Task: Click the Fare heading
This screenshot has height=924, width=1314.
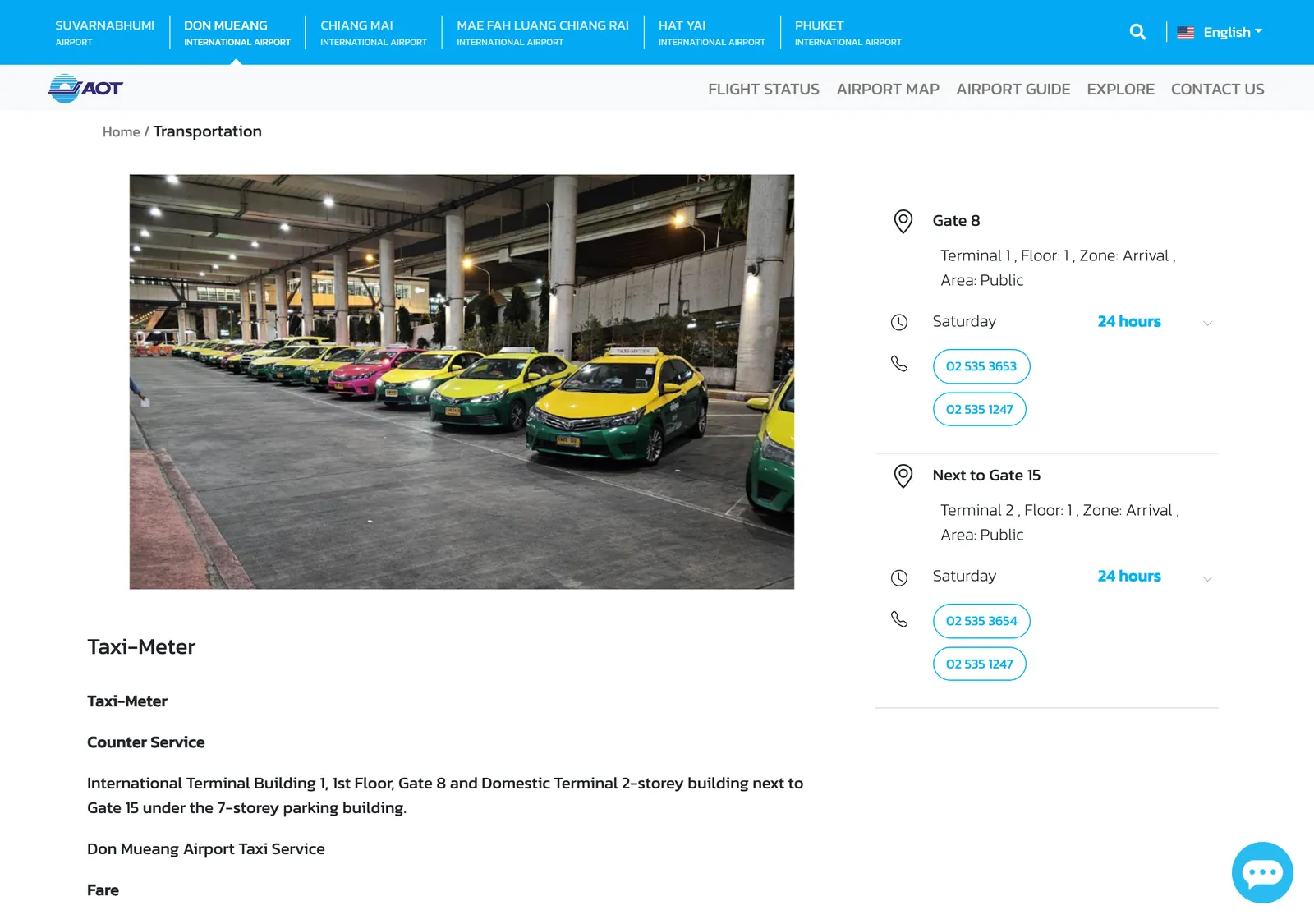Action: tap(103, 890)
